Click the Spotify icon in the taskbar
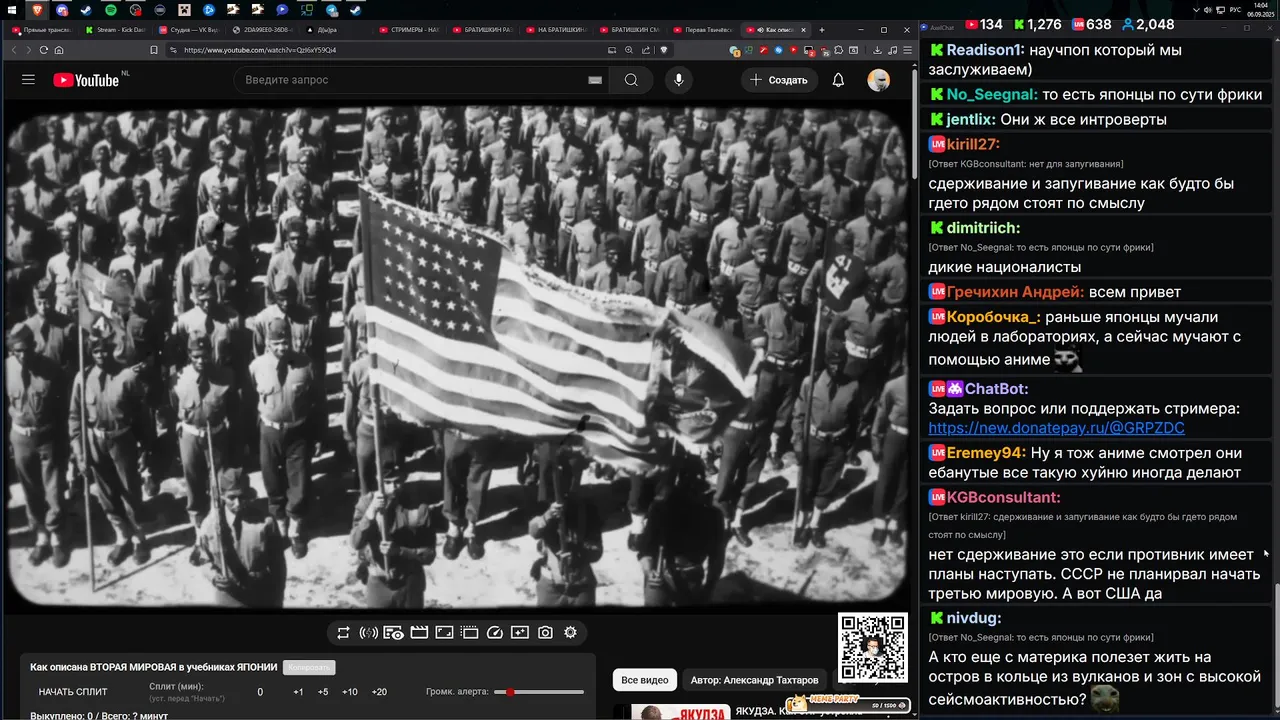1280x720 pixels. coord(111,10)
